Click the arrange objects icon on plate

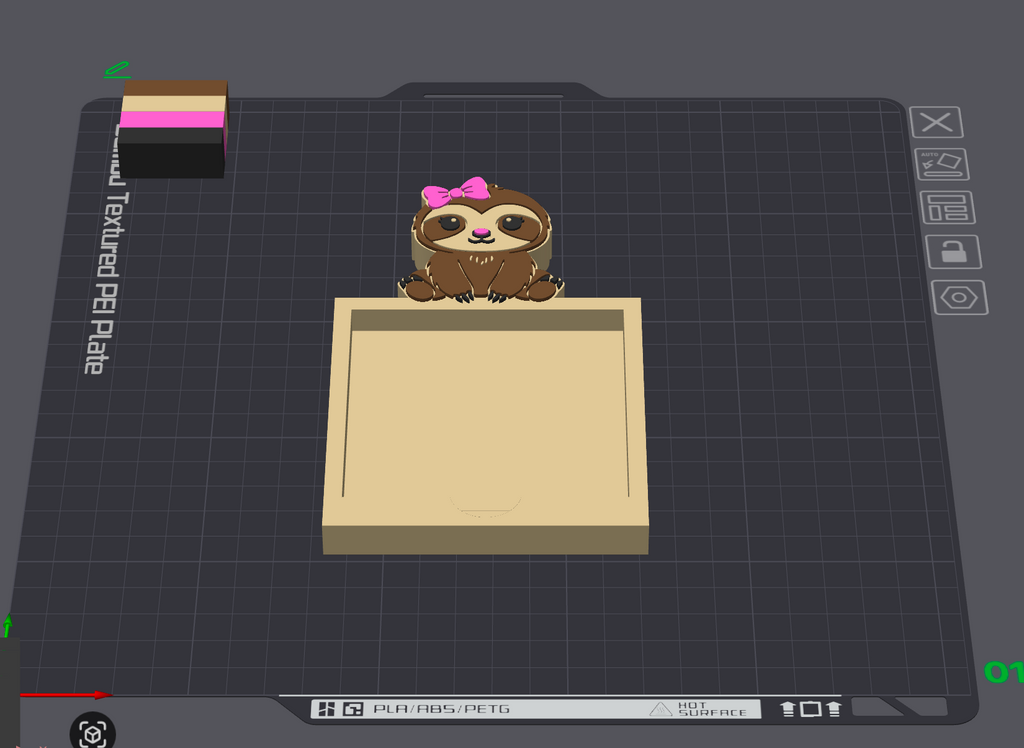pos(948,208)
